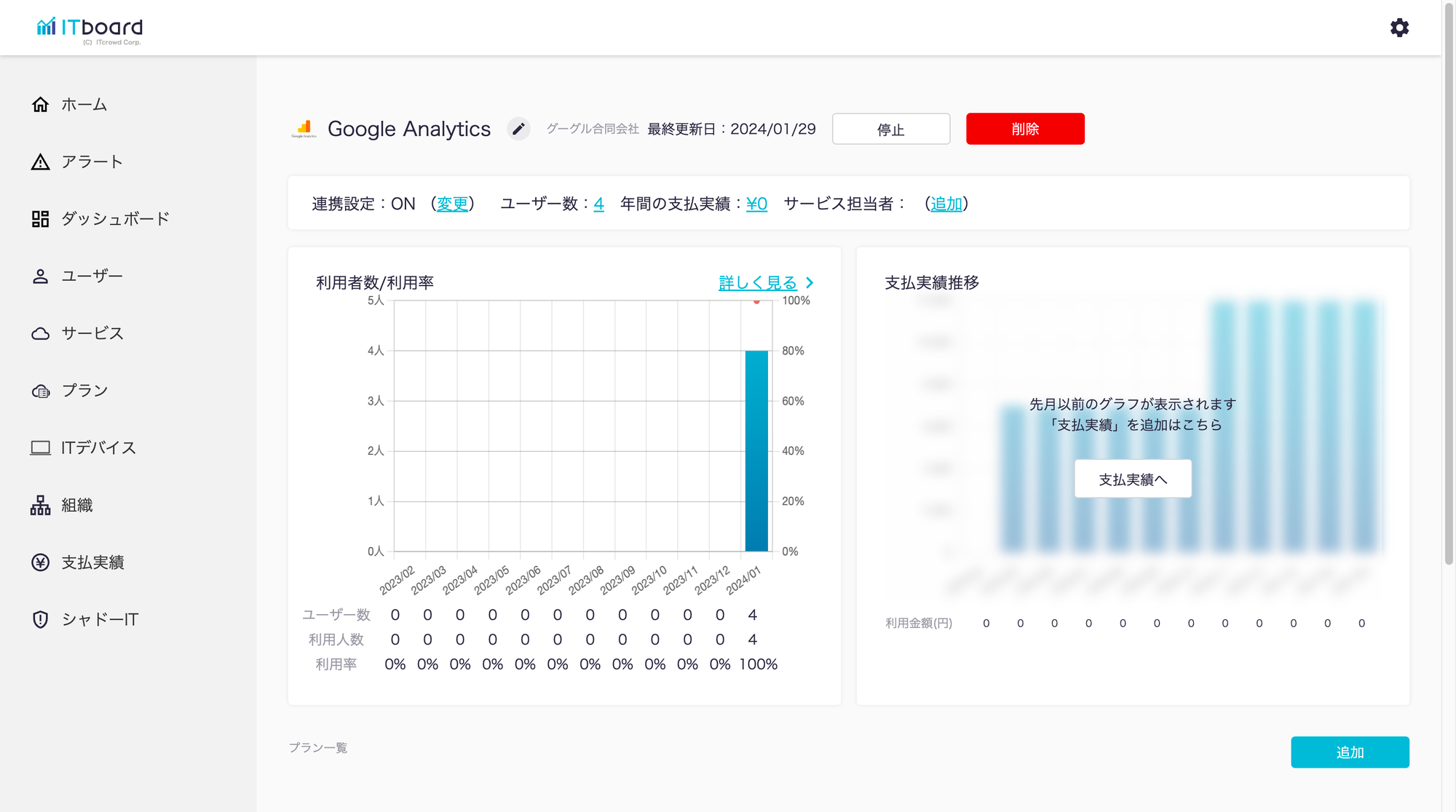
Task: Open the settings gear icon
Action: (x=1399, y=28)
